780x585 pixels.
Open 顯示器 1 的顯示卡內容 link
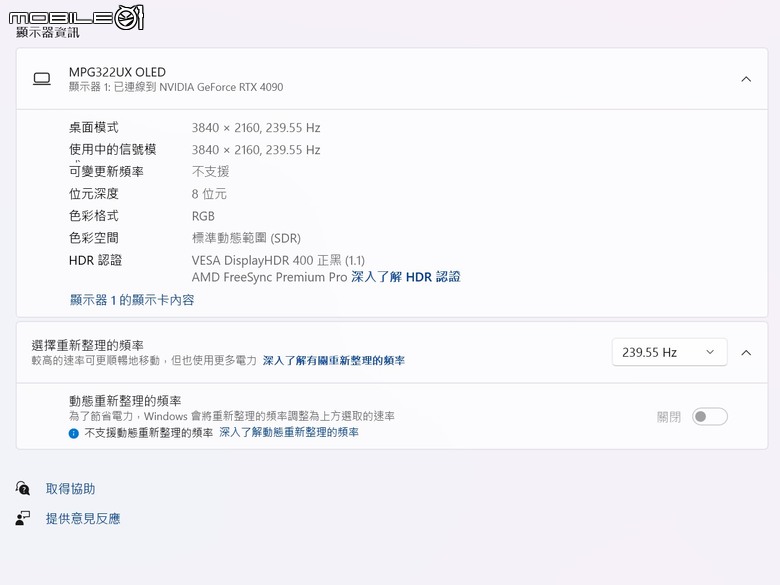coord(132,300)
